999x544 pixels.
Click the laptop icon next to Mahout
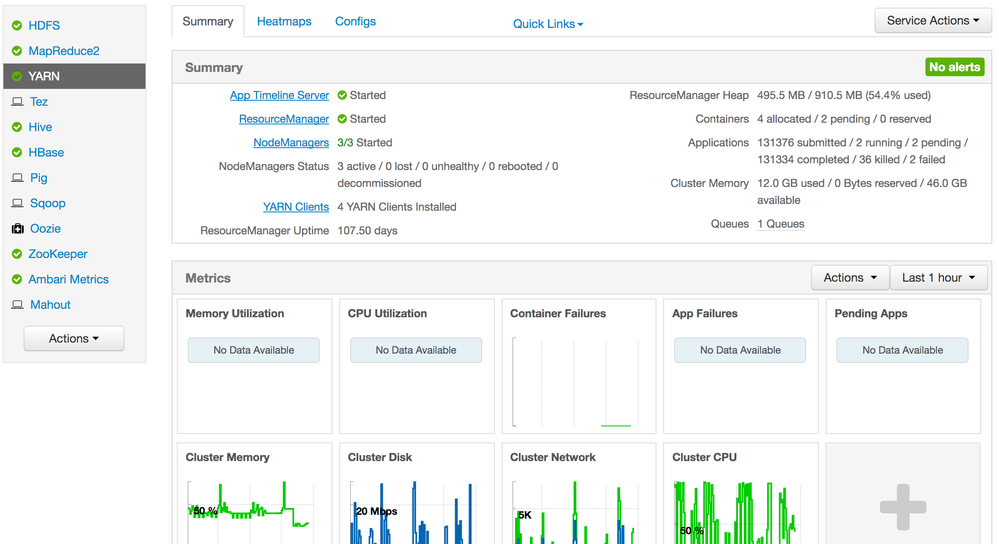pyautogui.click(x=17, y=305)
